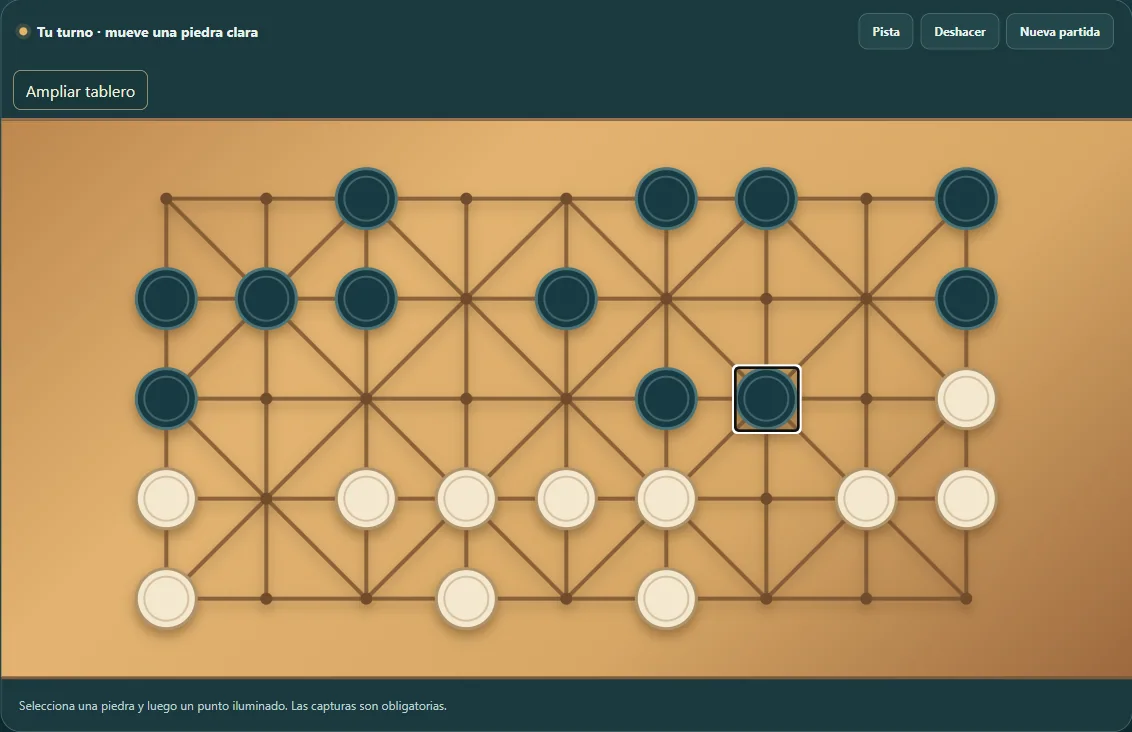
Task: Click the middle row dark stone in first column
Action: click(166, 398)
